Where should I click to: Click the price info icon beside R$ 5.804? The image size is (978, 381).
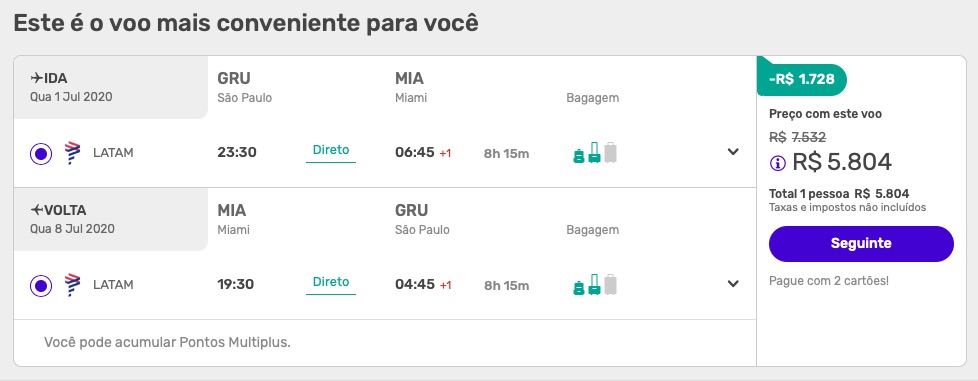[778, 163]
